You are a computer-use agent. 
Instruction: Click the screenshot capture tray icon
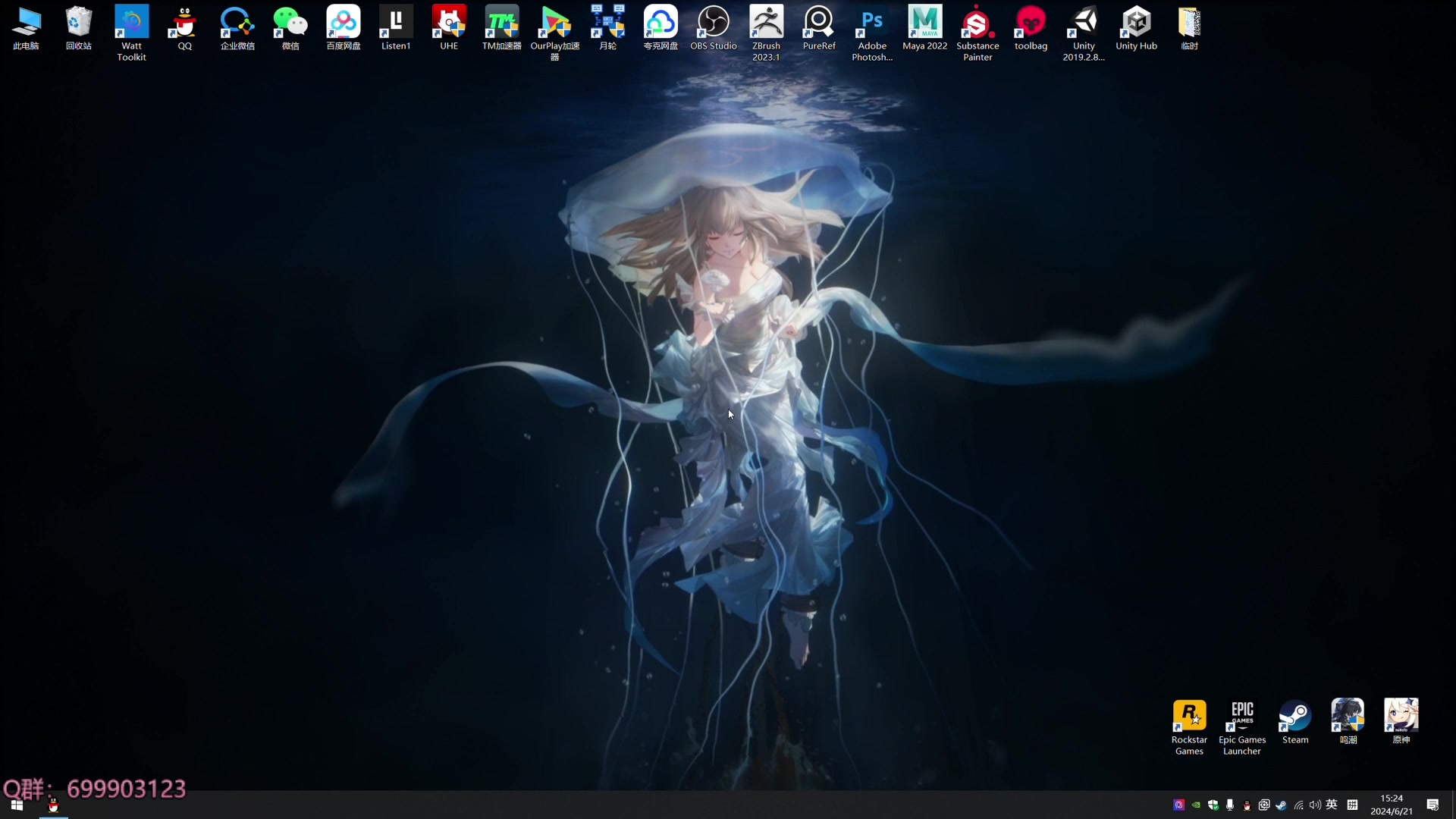pyautogui.click(x=1264, y=805)
